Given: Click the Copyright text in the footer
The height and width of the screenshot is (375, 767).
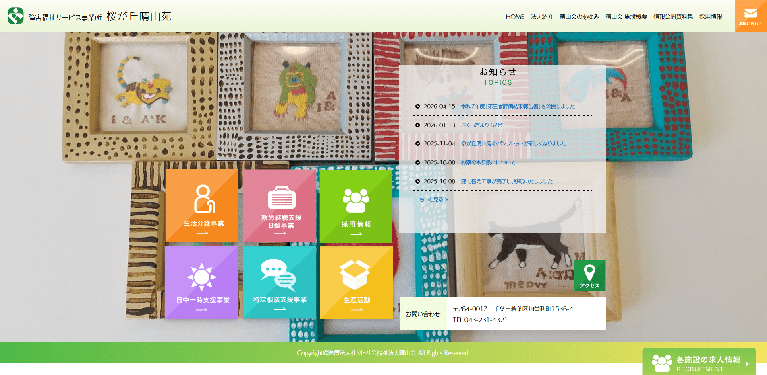Looking at the screenshot, I should pos(383,353).
